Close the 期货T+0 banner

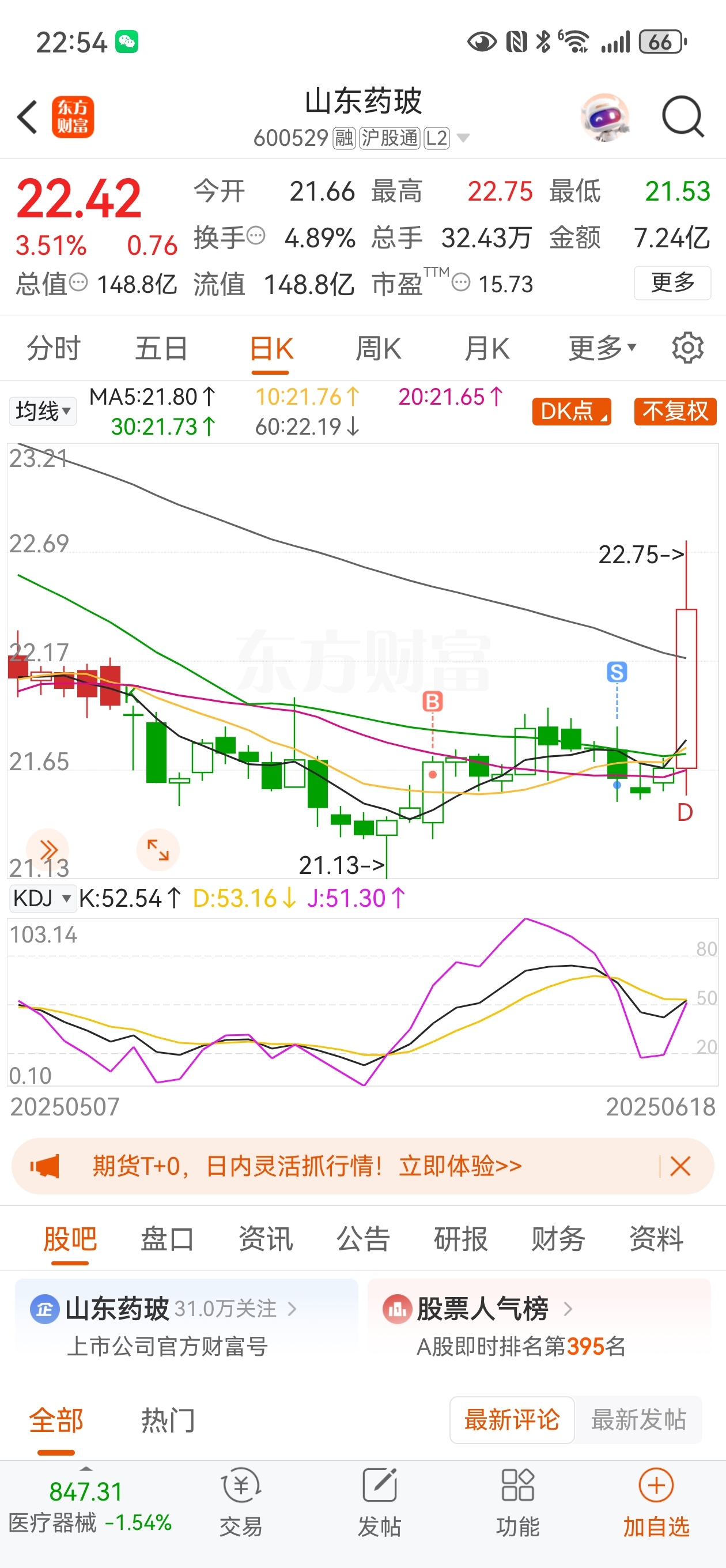(x=680, y=1166)
